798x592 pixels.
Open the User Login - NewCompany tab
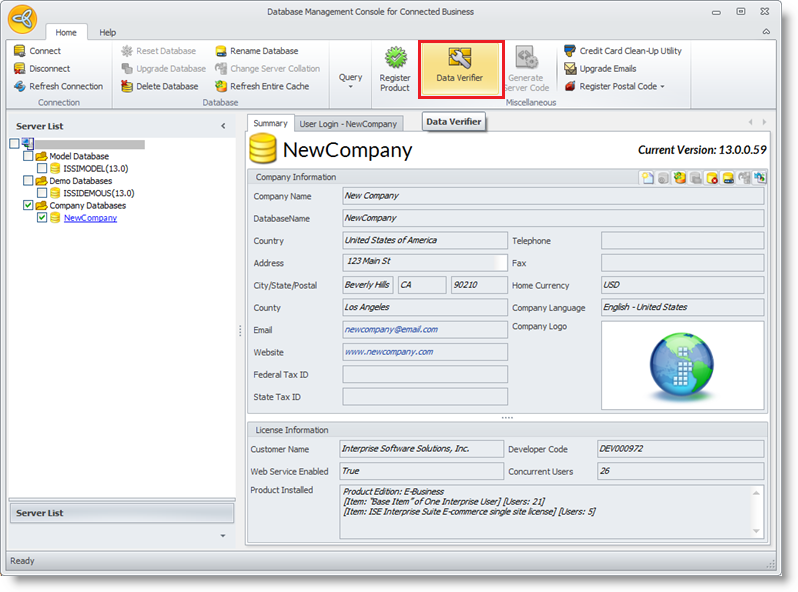[348, 124]
